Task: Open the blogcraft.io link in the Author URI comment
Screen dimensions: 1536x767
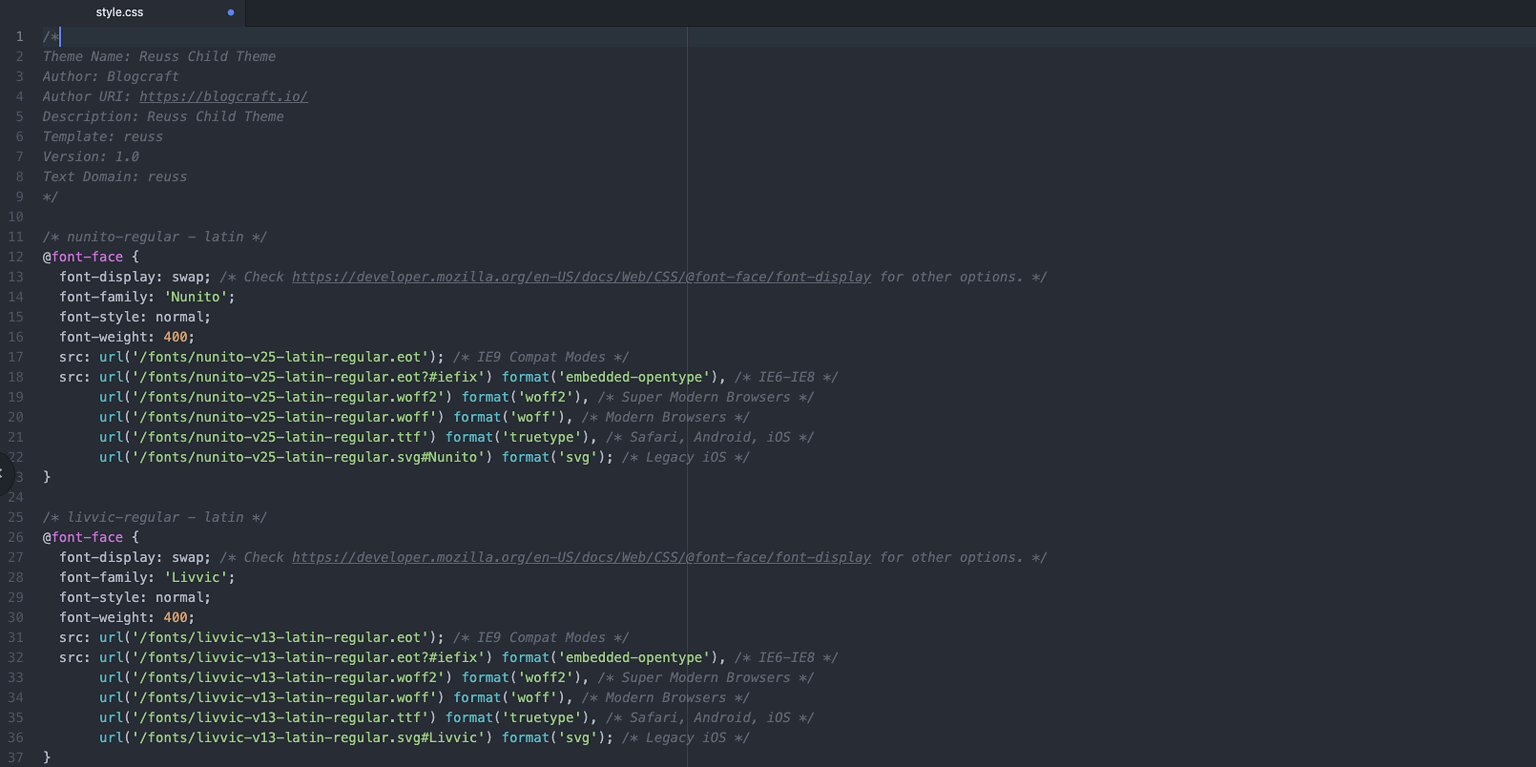Action: tap(222, 96)
